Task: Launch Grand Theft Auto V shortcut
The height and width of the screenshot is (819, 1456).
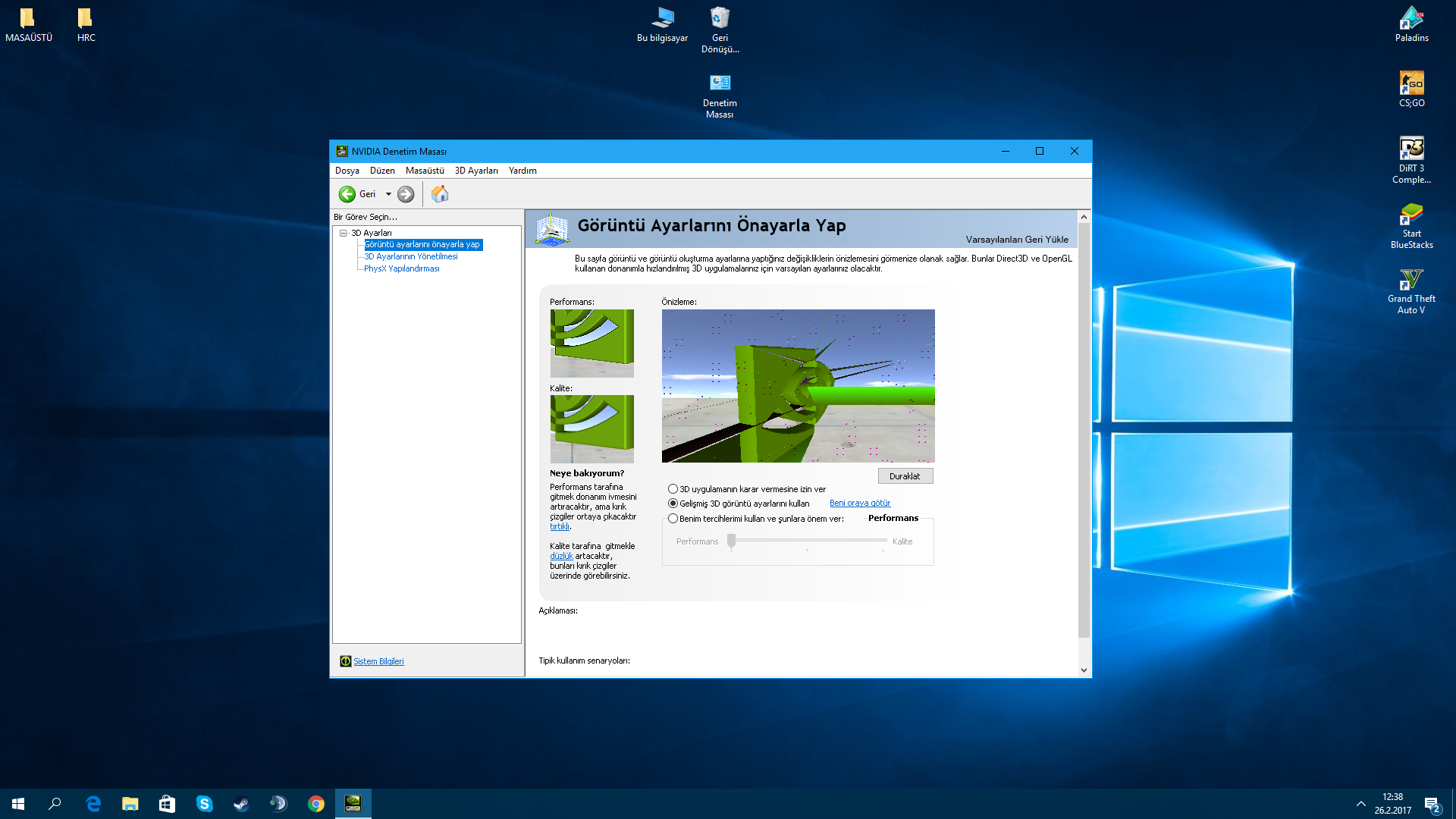Action: [1411, 280]
